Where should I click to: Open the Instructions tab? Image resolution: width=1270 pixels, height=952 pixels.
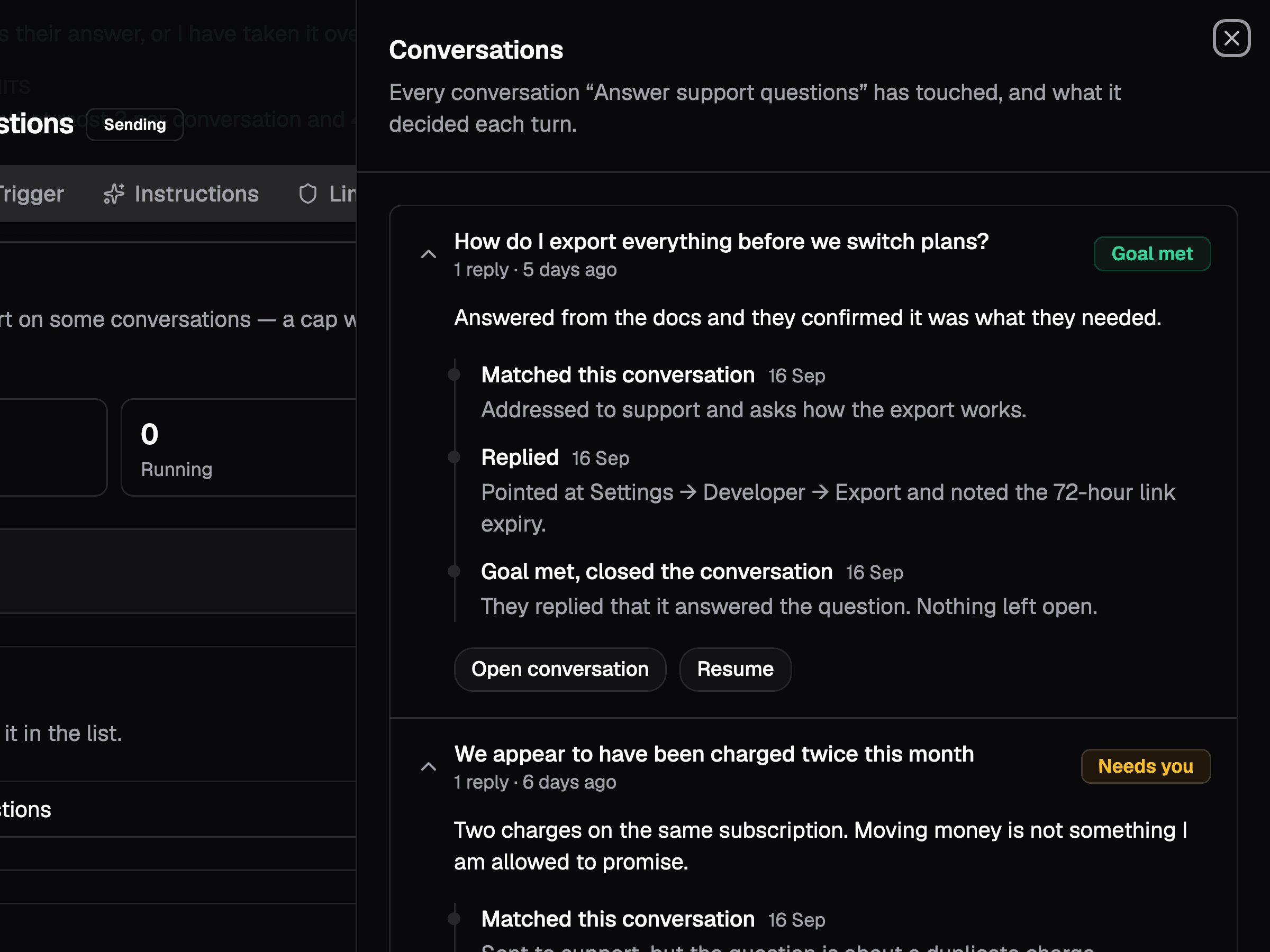point(181,194)
